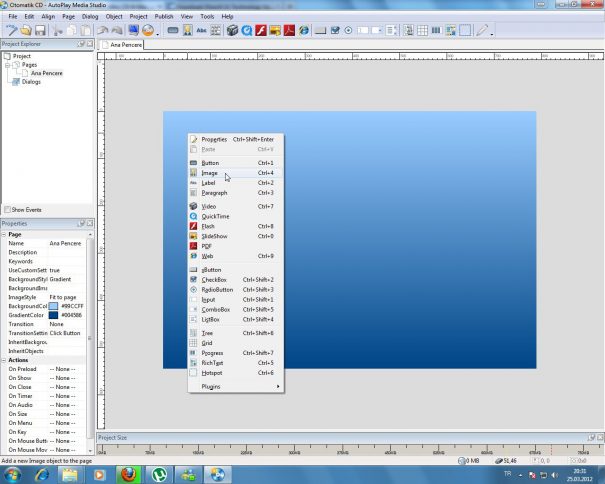Add a Button object from the toolbar
The height and width of the screenshot is (484, 605).
pyautogui.click(x=173, y=30)
